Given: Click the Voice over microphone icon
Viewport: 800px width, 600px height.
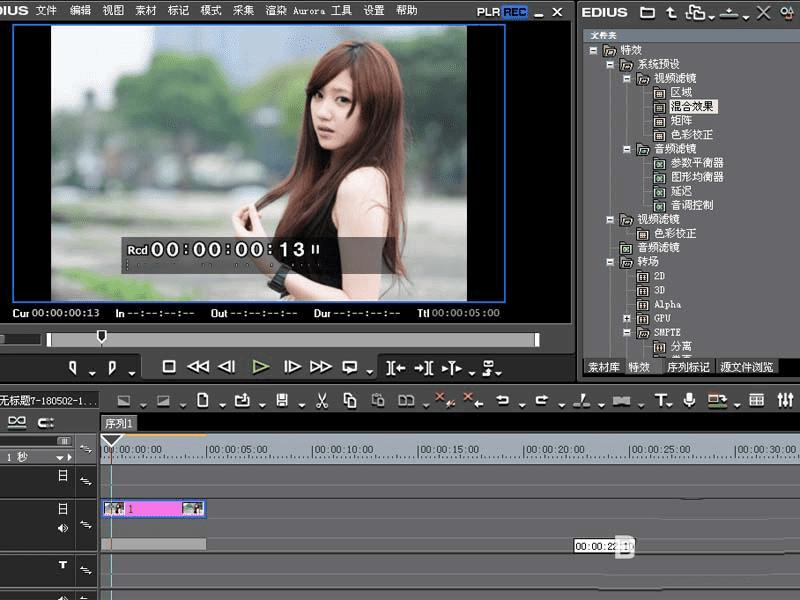Looking at the screenshot, I should coord(689,401).
